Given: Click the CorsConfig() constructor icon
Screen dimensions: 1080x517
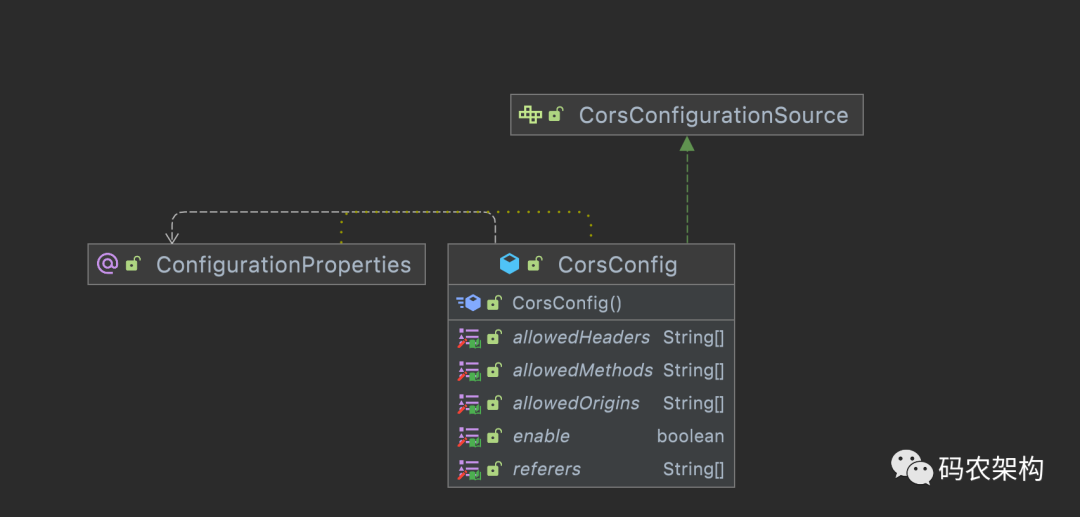Looking at the screenshot, I should (x=469, y=303).
